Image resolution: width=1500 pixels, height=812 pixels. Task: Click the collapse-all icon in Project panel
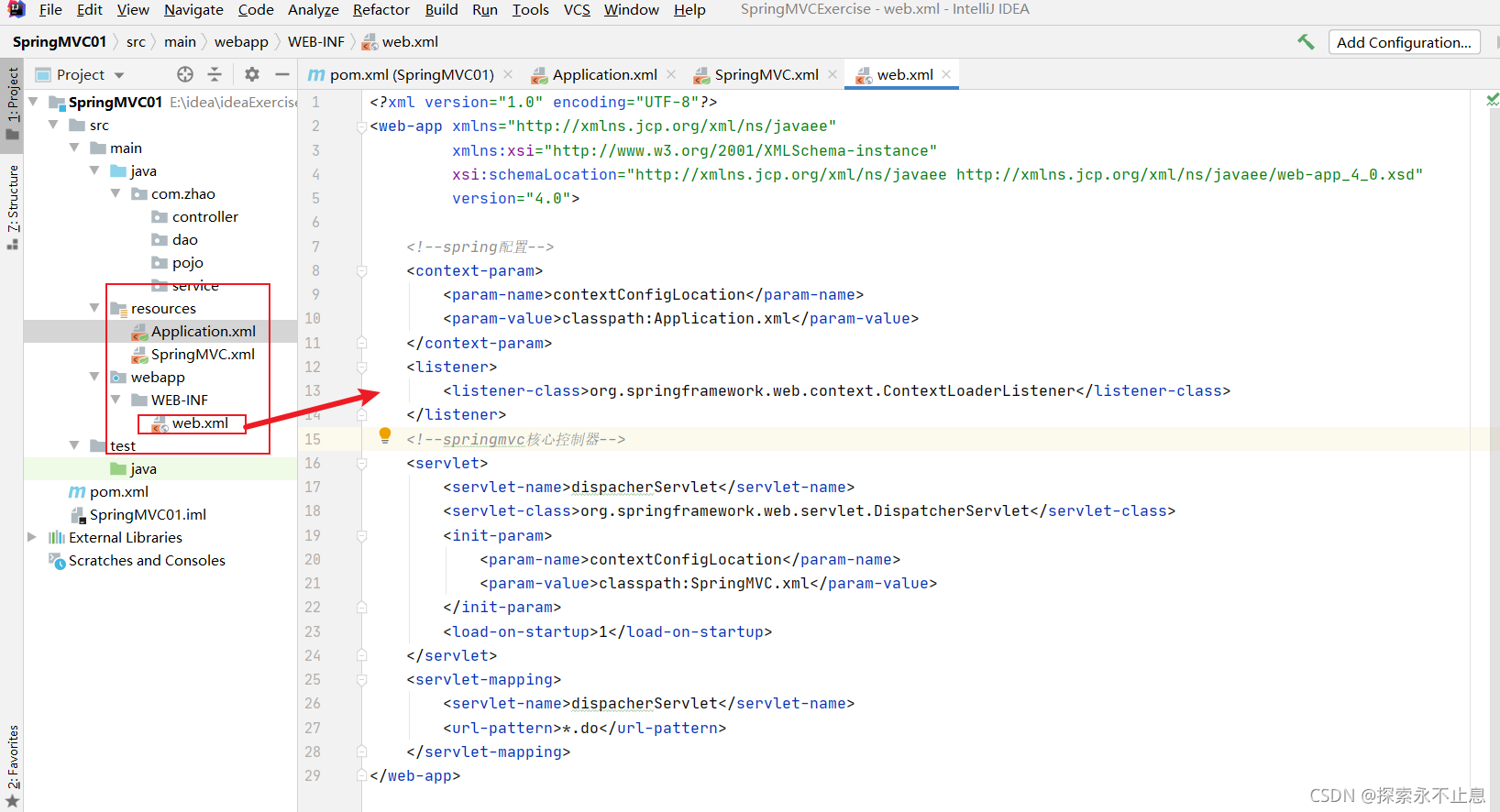pos(215,74)
